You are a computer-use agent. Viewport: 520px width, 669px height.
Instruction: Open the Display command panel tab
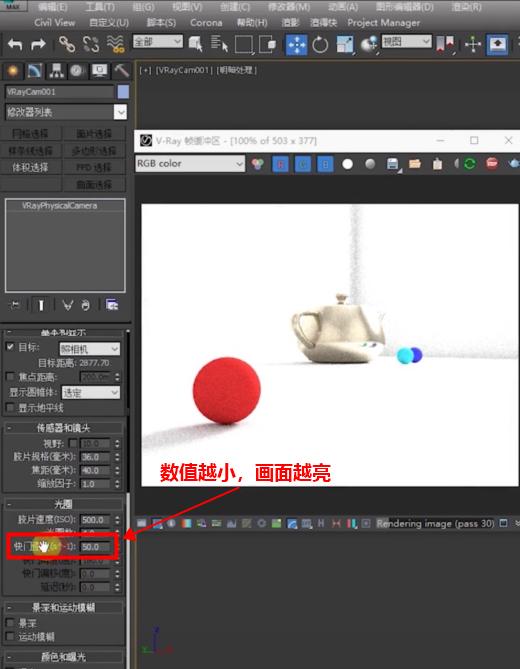(x=99, y=71)
